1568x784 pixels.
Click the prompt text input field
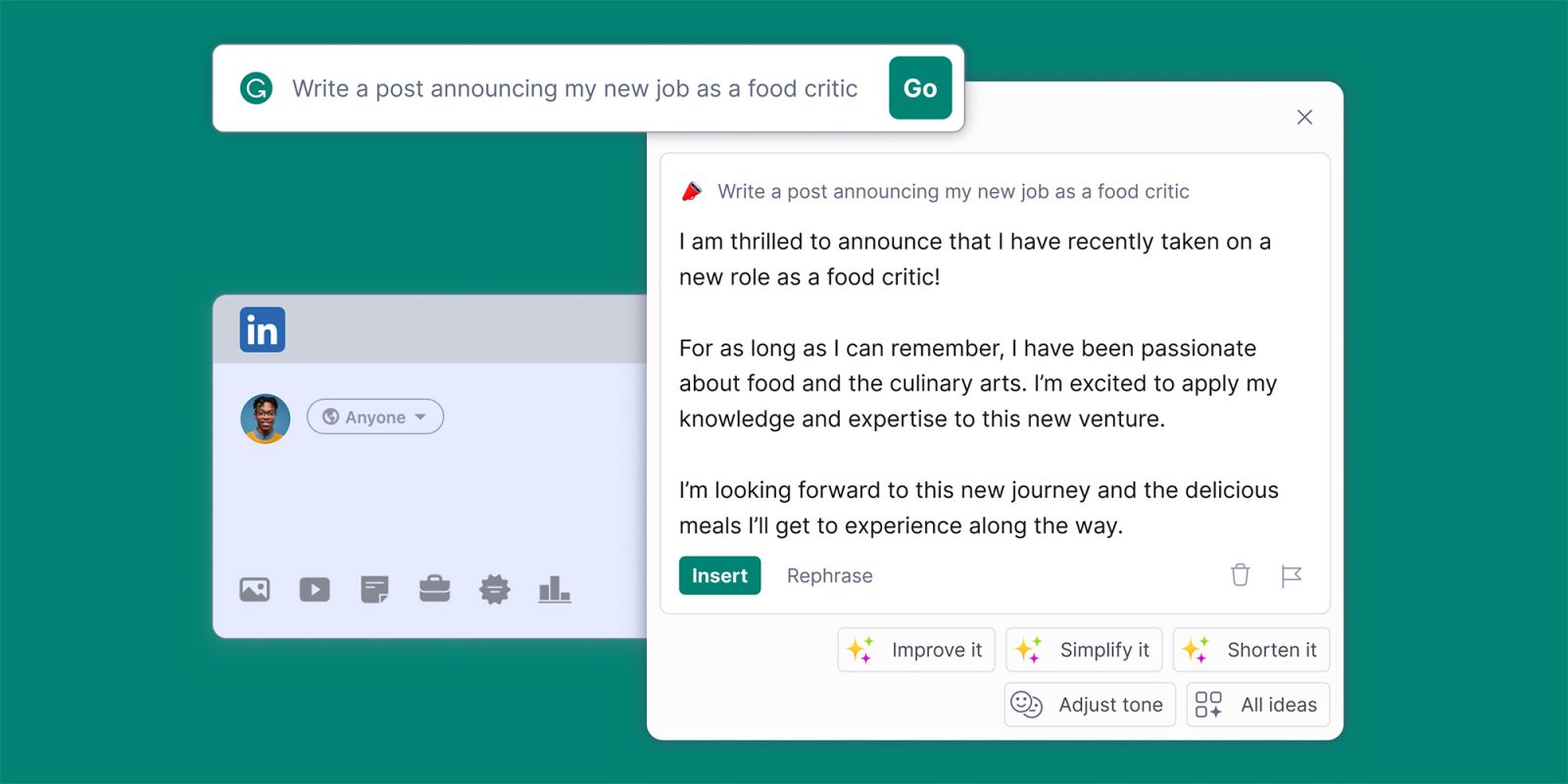pos(574,88)
